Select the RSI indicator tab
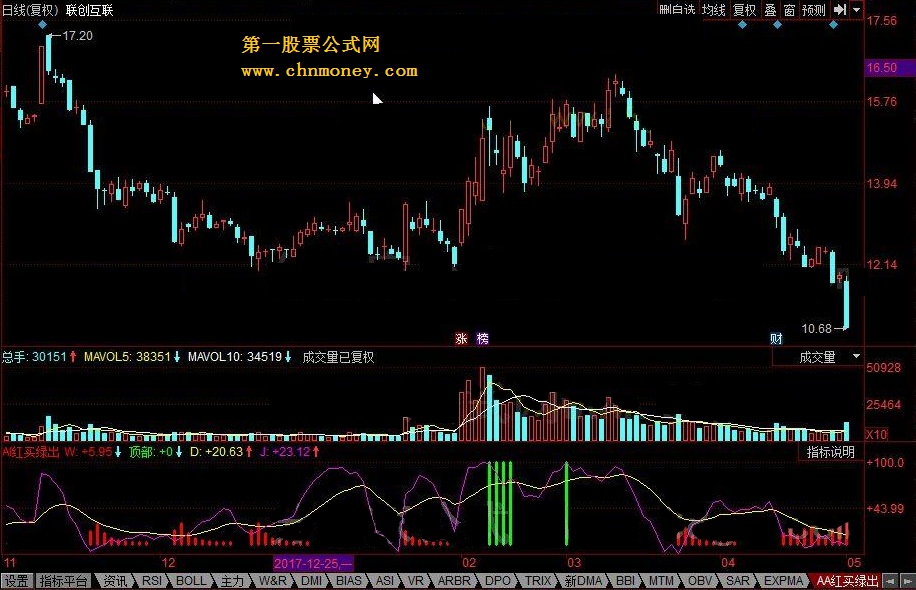 pos(152,581)
